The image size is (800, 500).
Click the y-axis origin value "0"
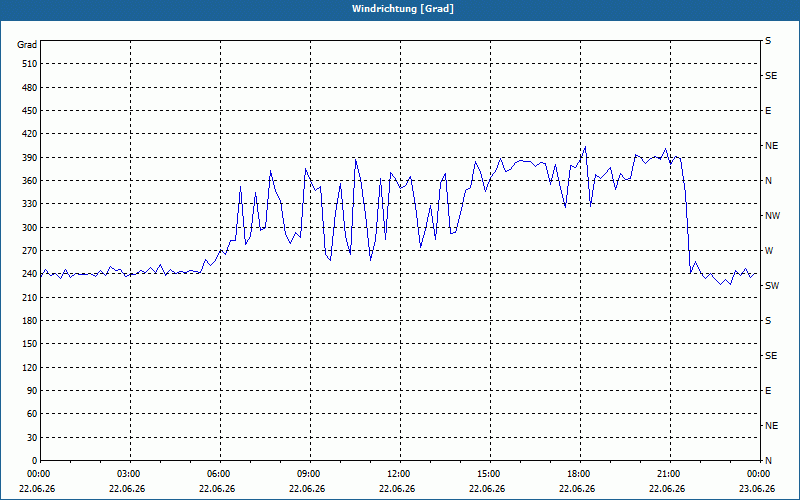(x=34, y=461)
